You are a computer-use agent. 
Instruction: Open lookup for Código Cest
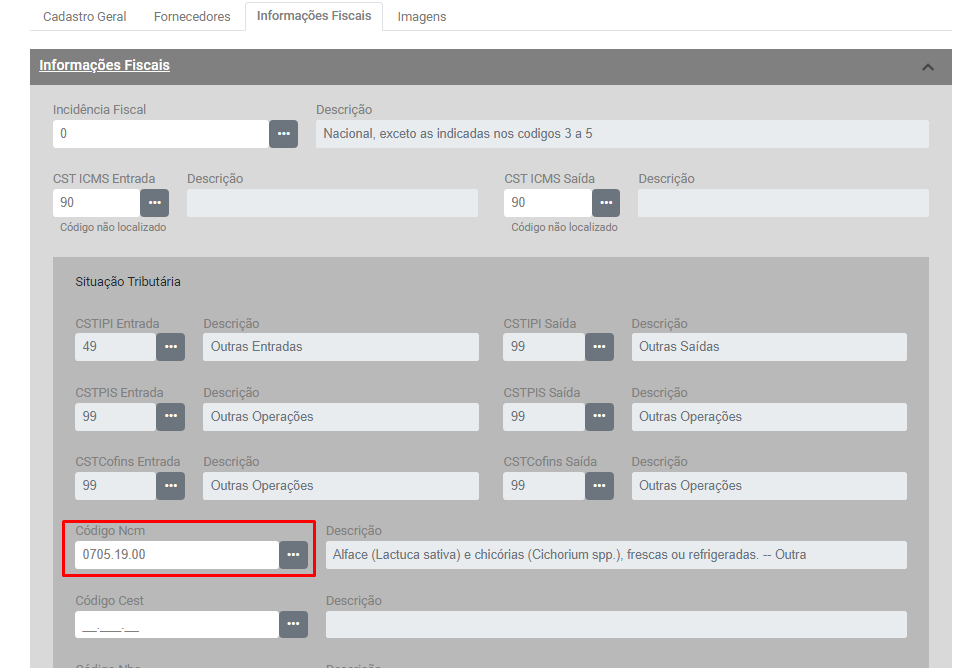[x=293, y=624]
